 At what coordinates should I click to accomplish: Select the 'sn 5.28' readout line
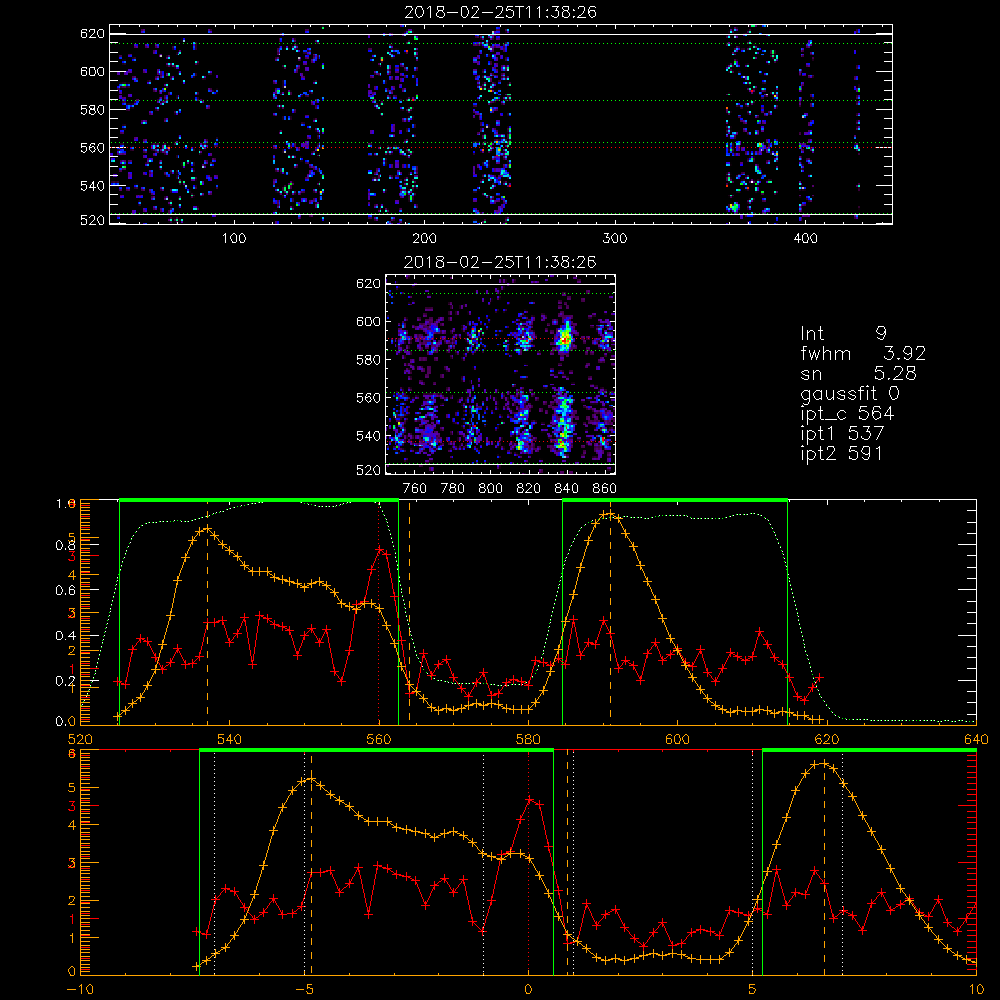click(x=858, y=373)
